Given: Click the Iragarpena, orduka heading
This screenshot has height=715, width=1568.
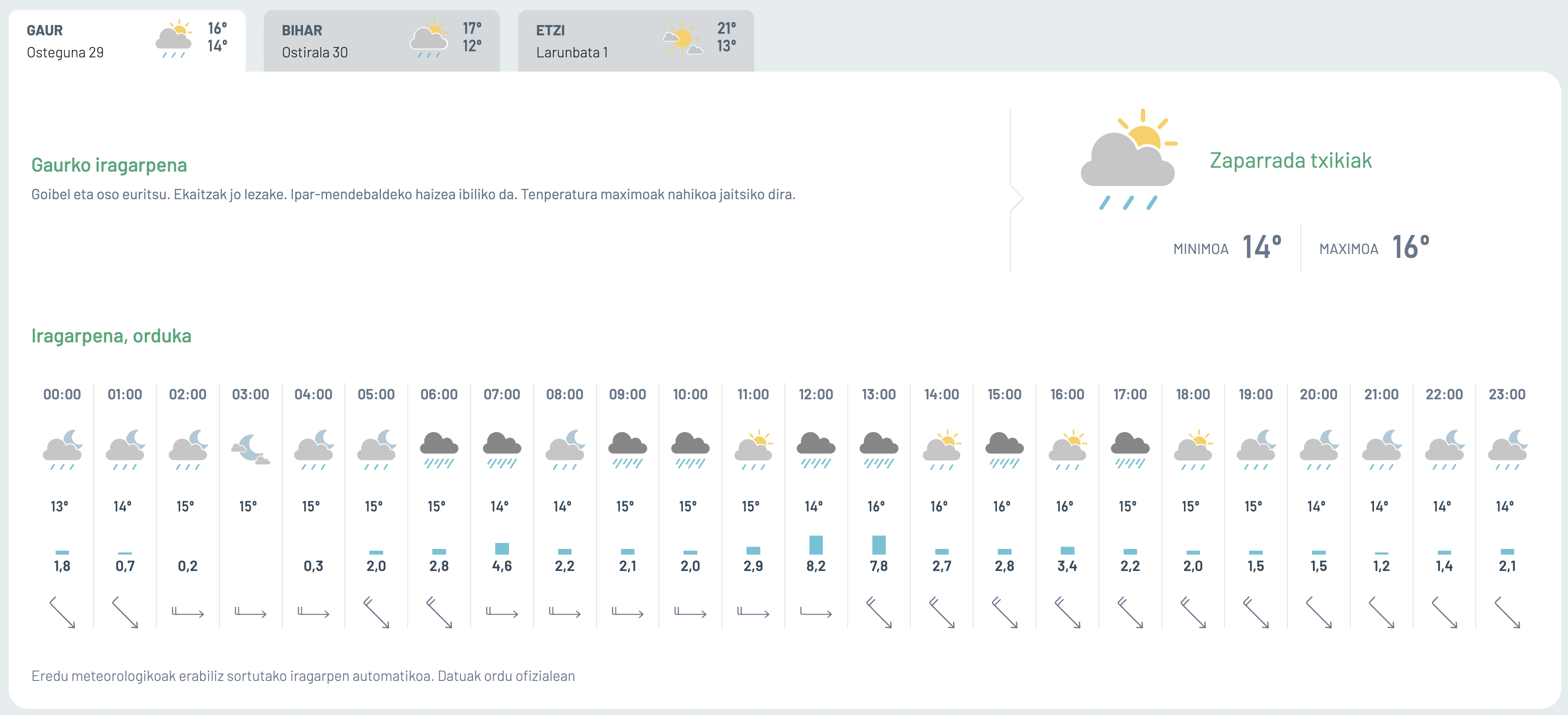Looking at the screenshot, I should coord(111,336).
